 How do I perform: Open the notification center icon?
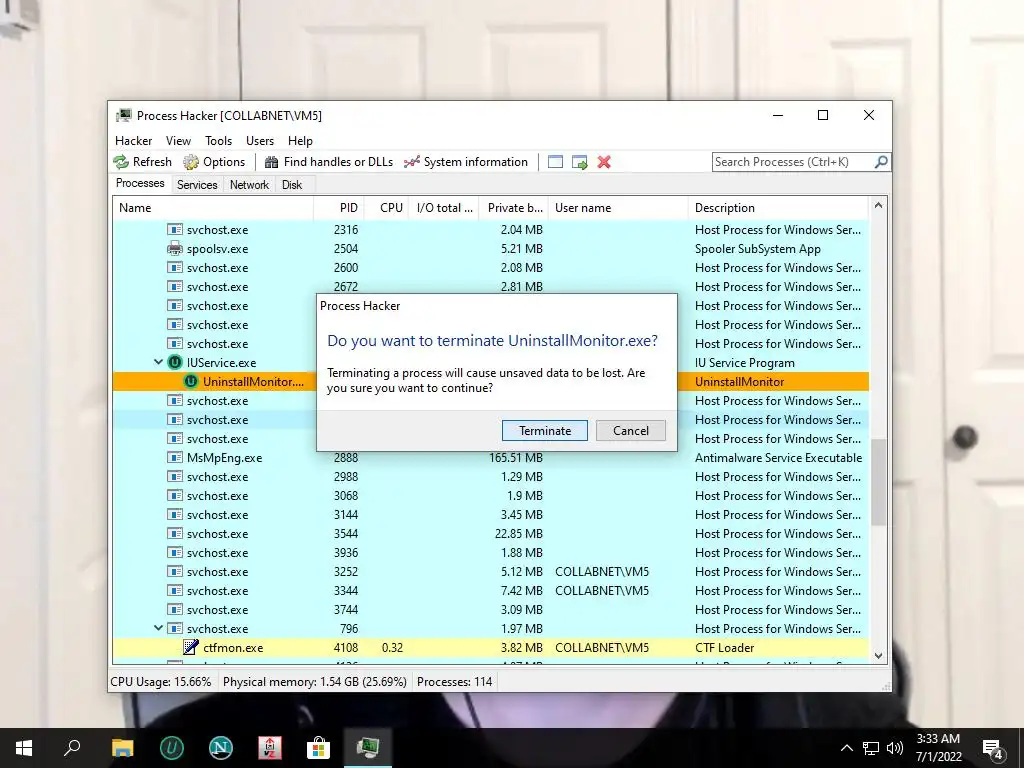coord(993,748)
